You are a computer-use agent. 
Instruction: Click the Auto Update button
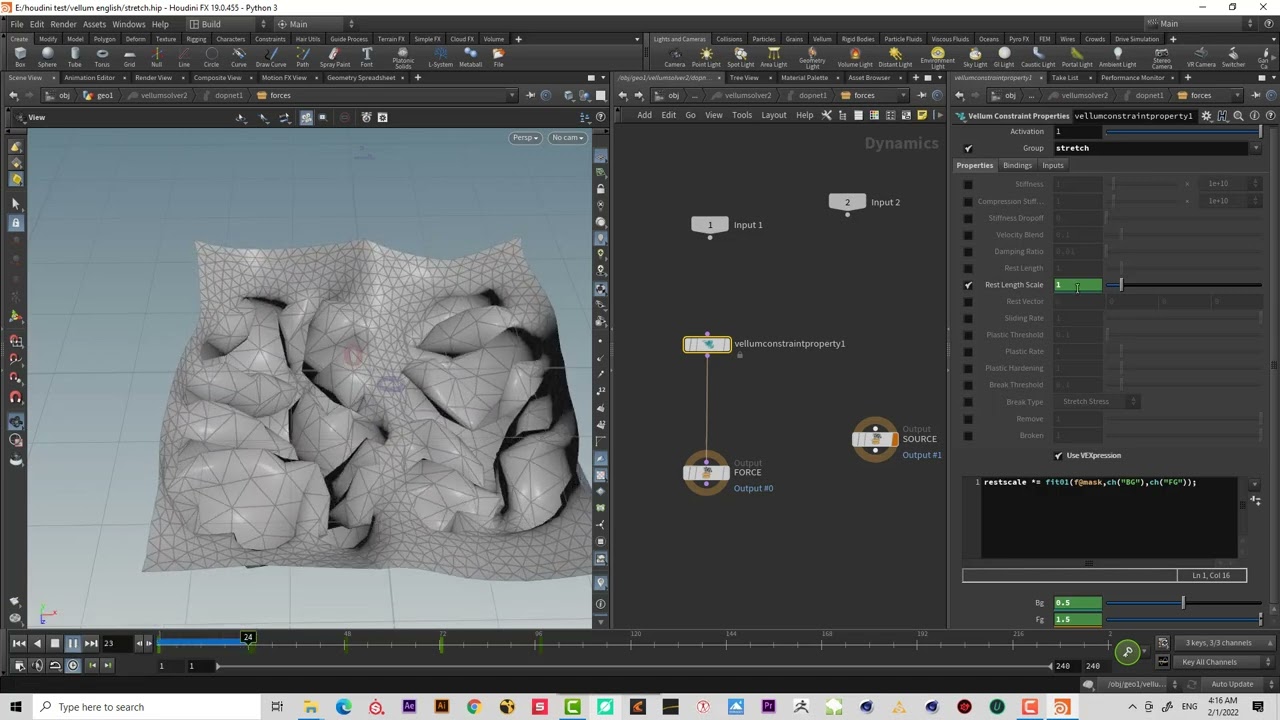(x=1232, y=685)
